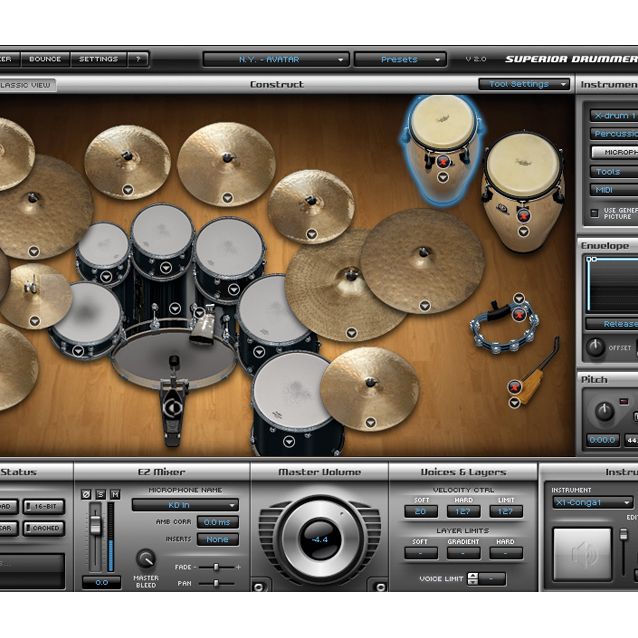Viewport: 638px width, 638px height.
Task: Enable the Use Generic Picture checkbox
Action: tap(594, 213)
